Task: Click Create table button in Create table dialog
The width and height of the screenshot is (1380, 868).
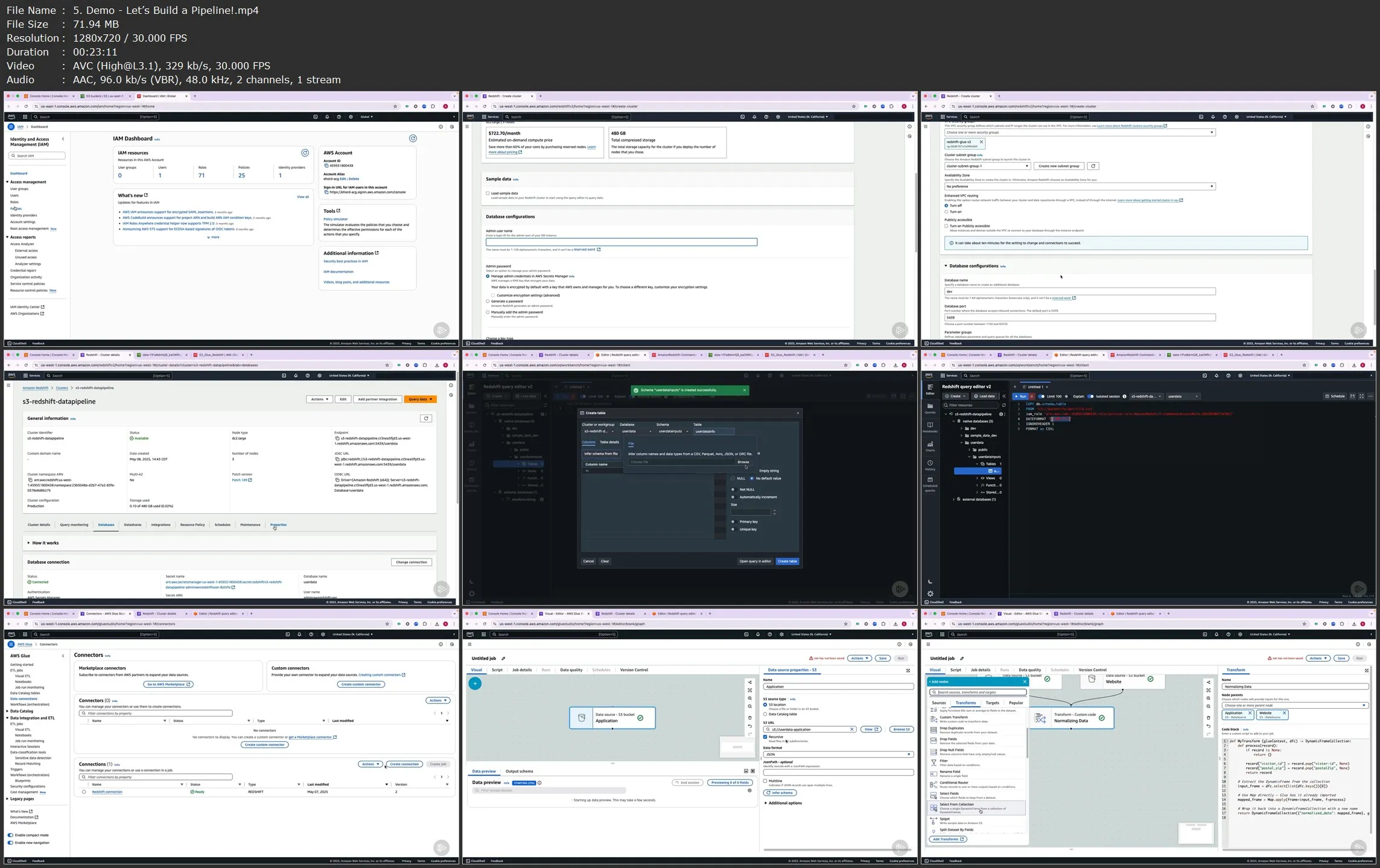Action: pos(787,562)
